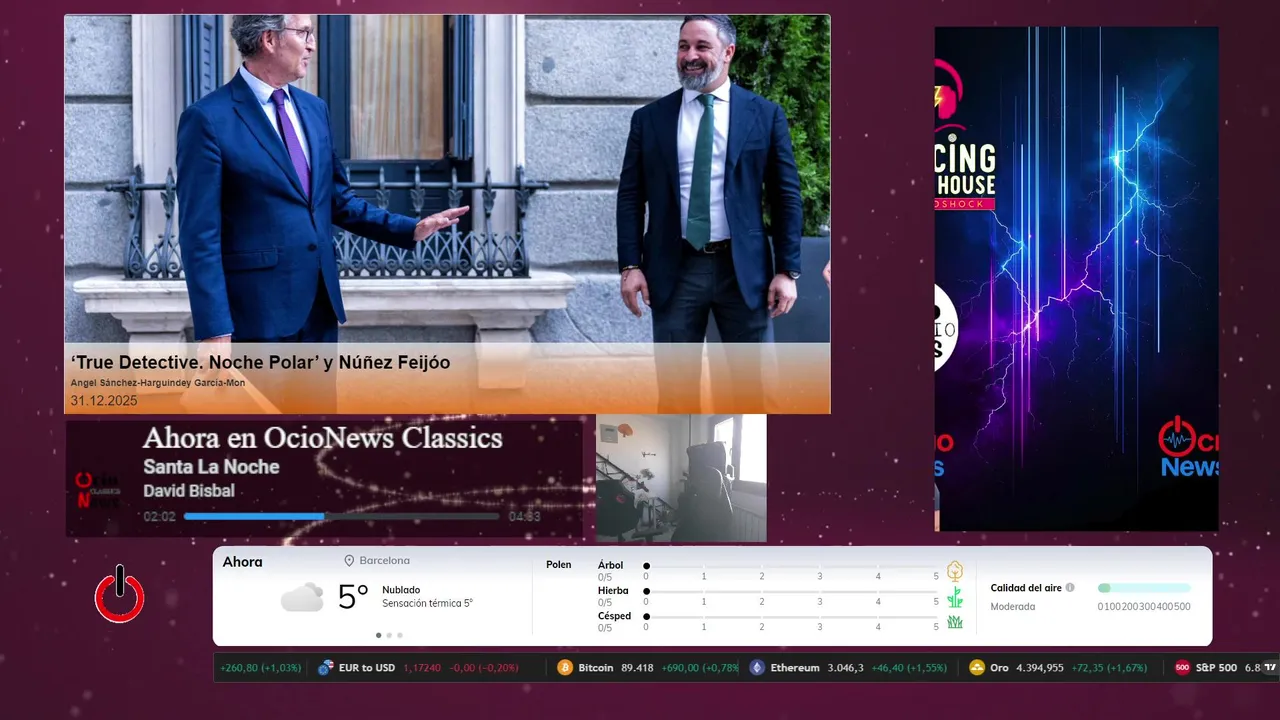The image size is (1280, 720).
Task: Click the Hierba pollen level slider
Action: 791,592
